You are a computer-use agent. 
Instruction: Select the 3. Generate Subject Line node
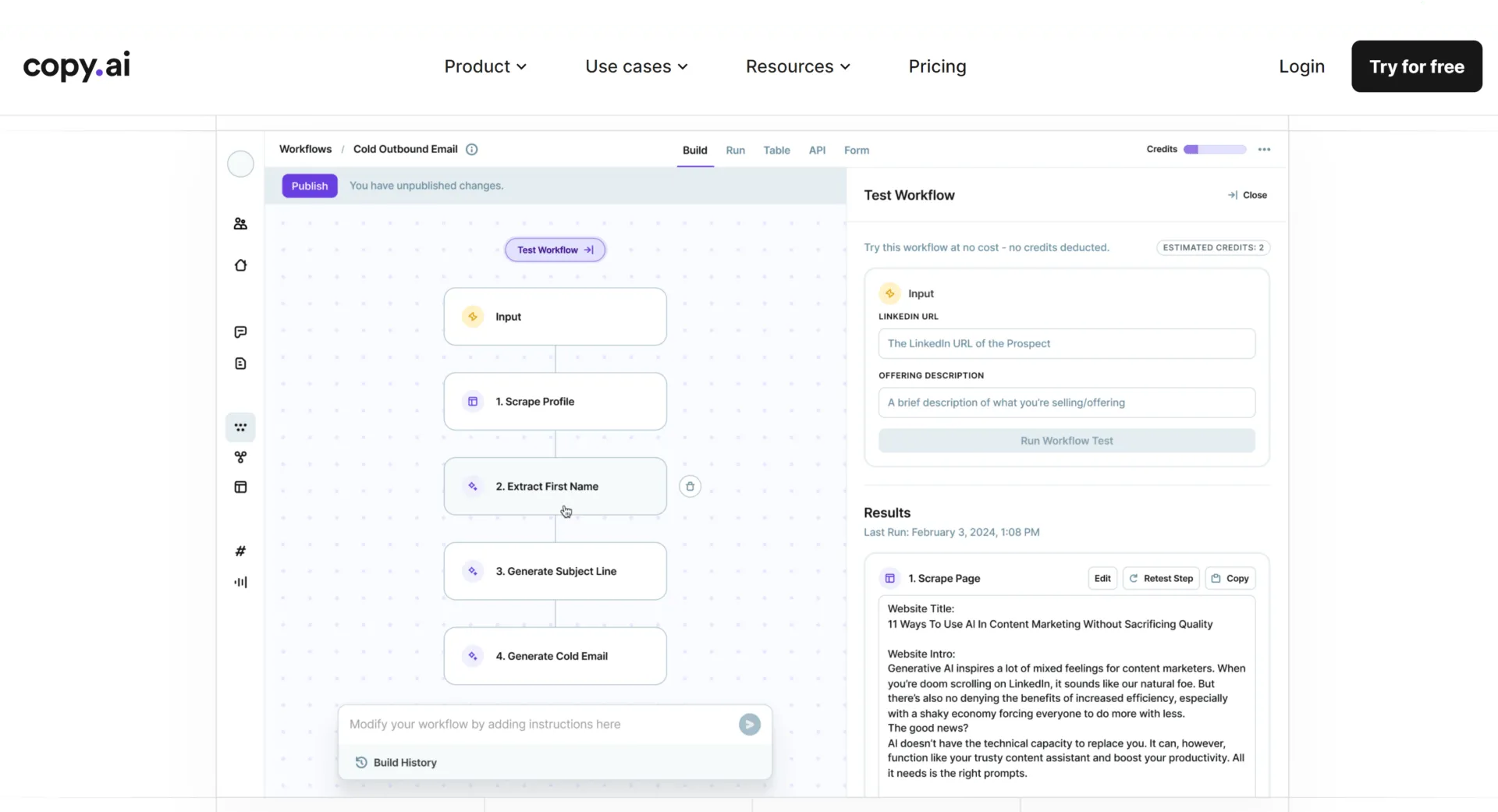coord(555,571)
